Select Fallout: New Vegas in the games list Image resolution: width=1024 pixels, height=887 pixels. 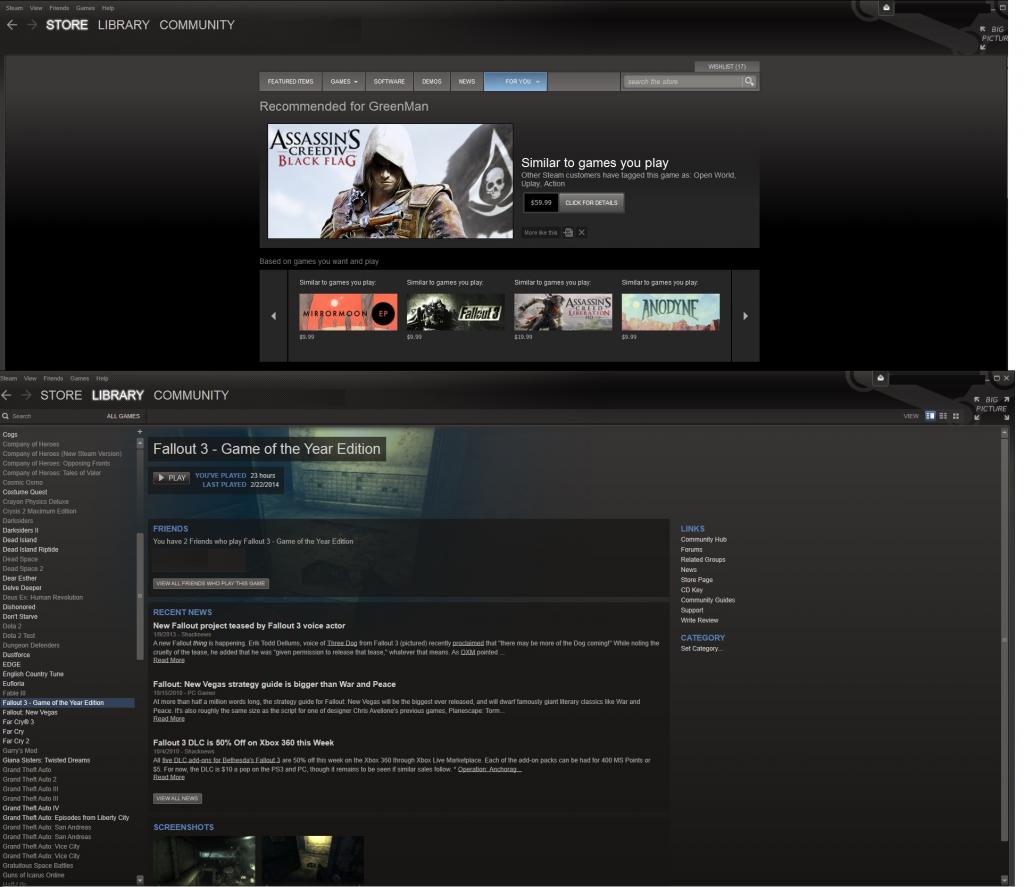(x=30, y=712)
